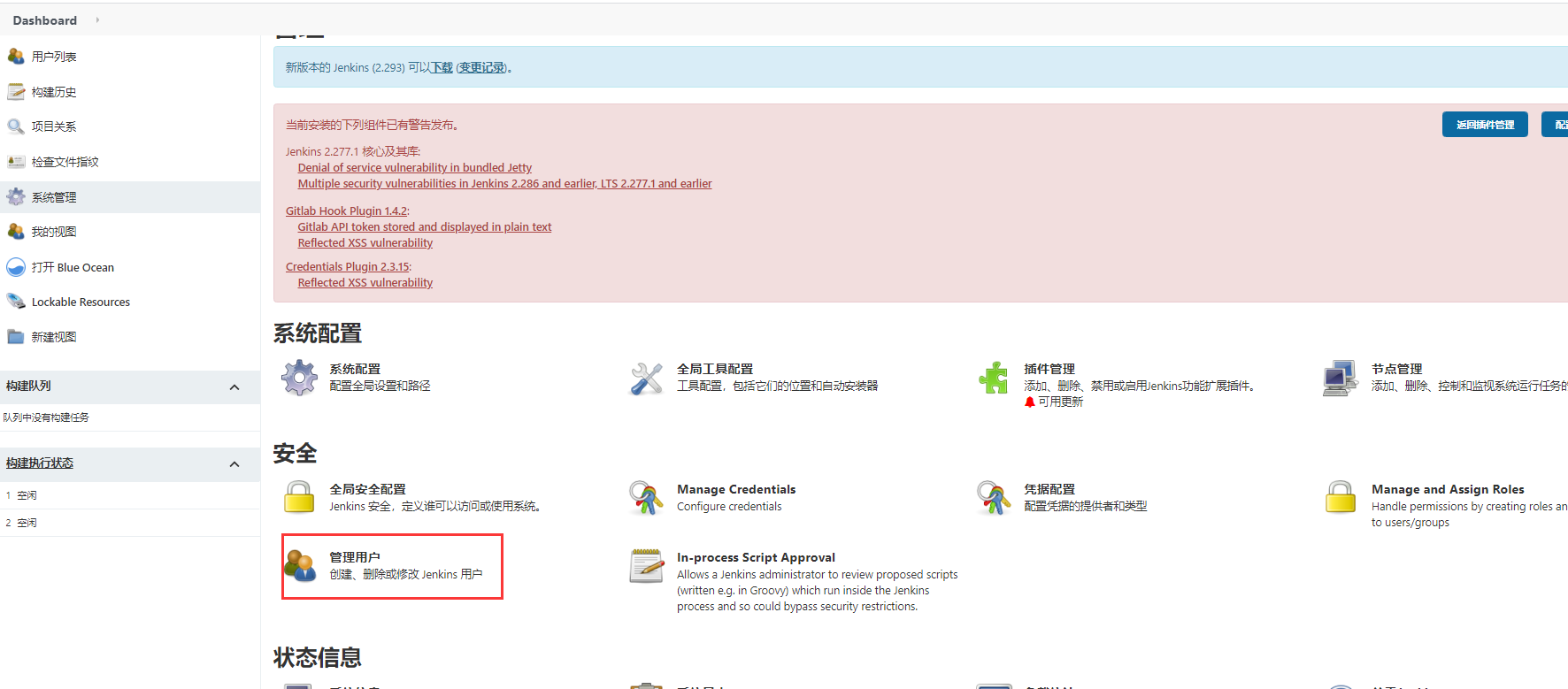Click the 变更记录 changelog link

(481, 67)
